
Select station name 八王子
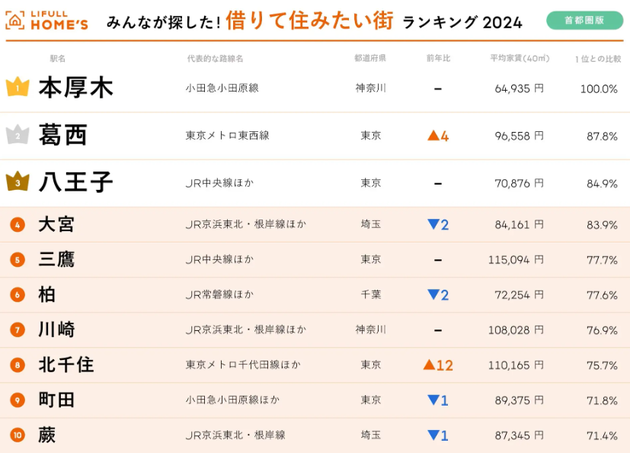pyautogui.click(x=76, y=182)
